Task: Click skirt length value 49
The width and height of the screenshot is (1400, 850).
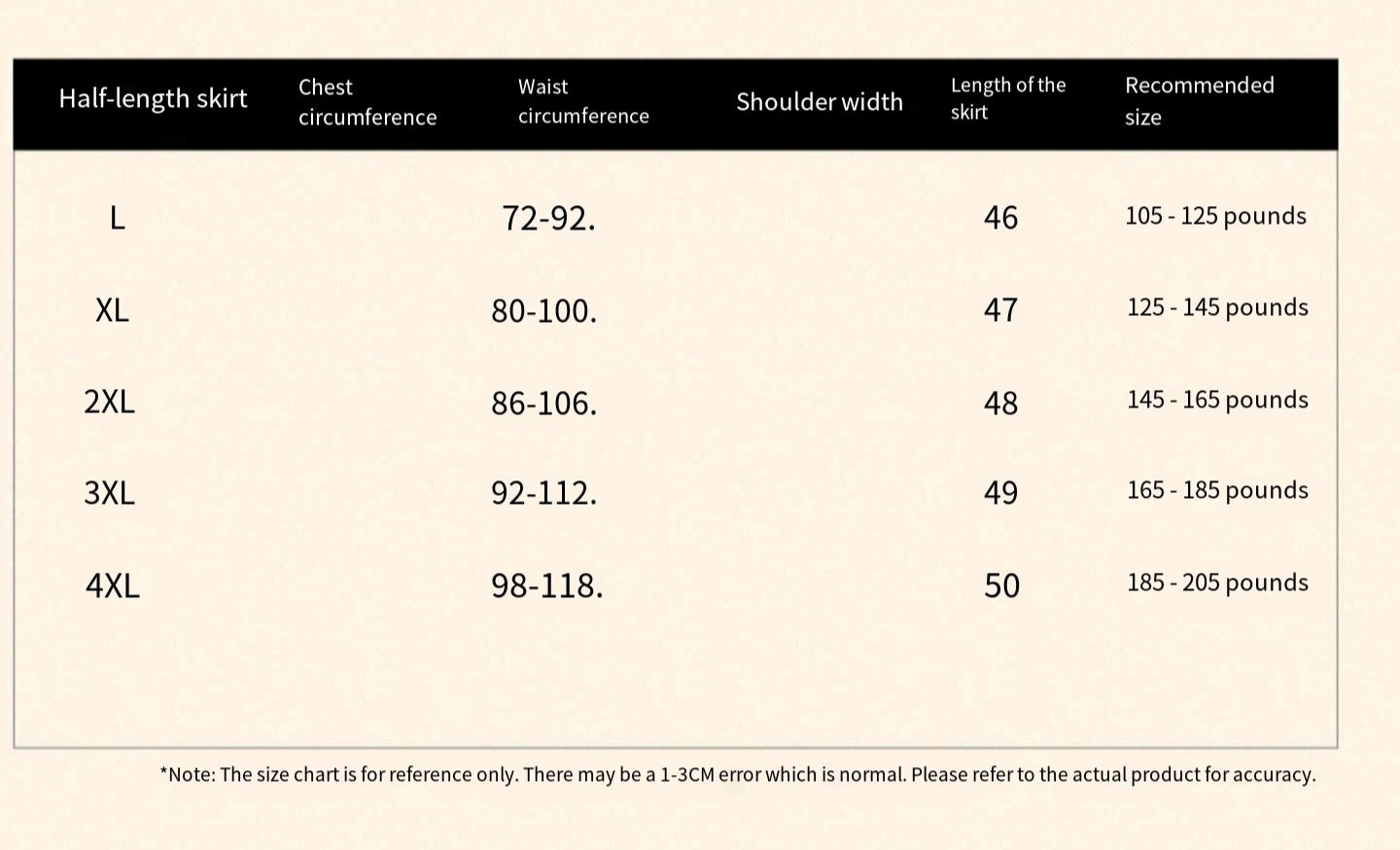Action: pyautogui.click(x=1000, y=493)
